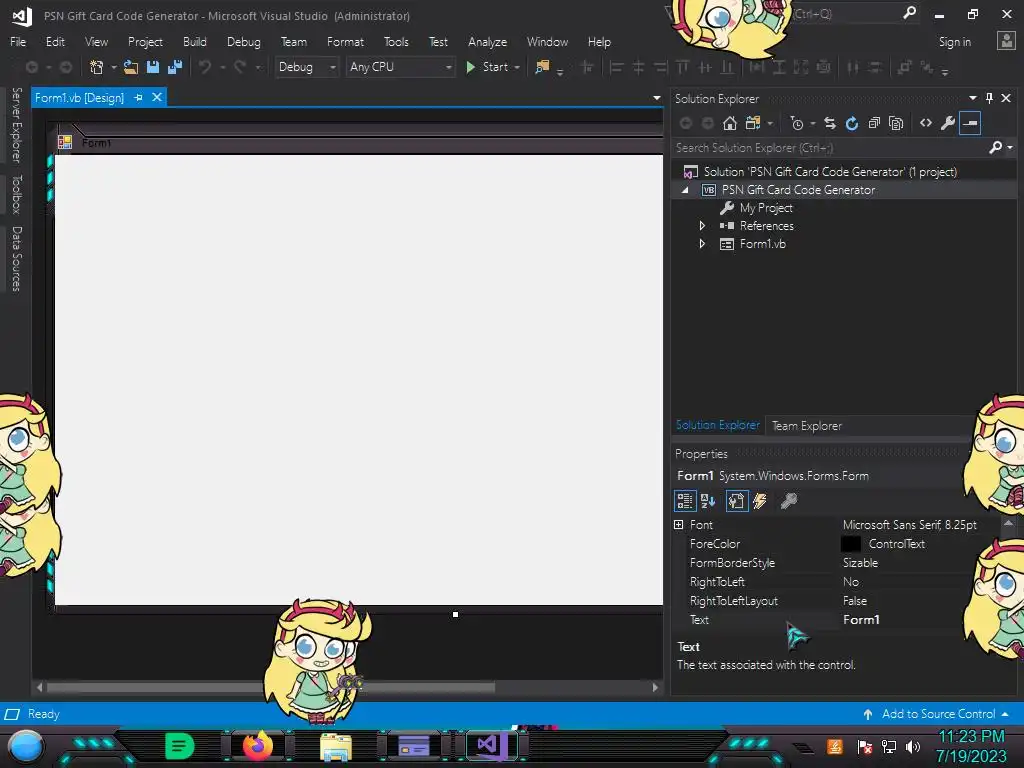1024x768 pixels.
Task: Expand the References node
Action: click(702, 226)
